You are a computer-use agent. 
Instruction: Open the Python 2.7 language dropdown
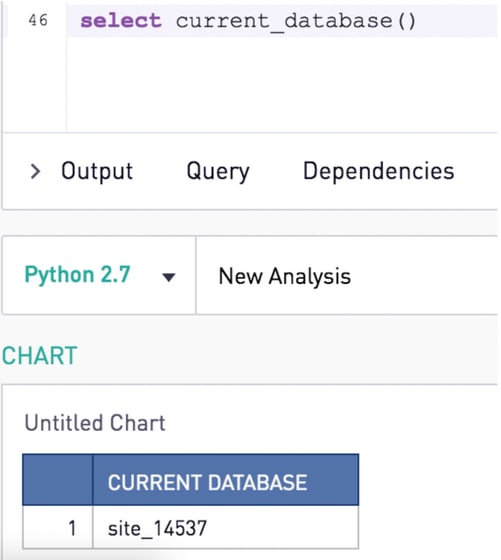[99, 275]
